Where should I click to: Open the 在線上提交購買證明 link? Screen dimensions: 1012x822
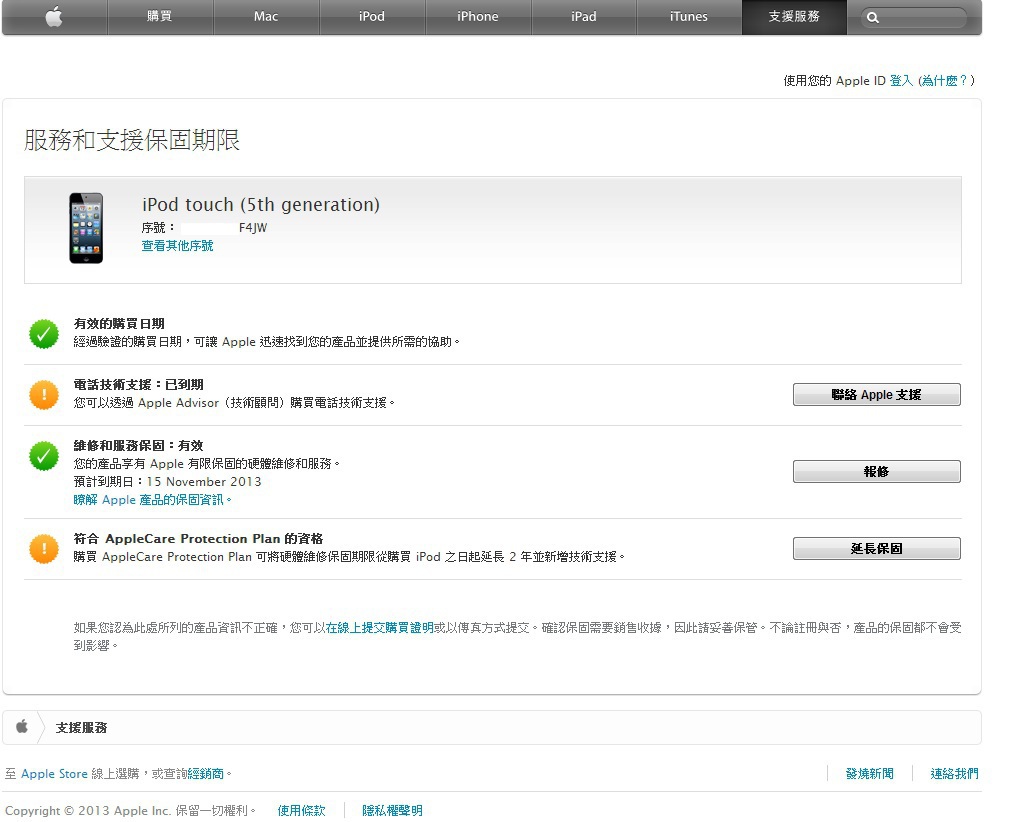tap(379, 628)
